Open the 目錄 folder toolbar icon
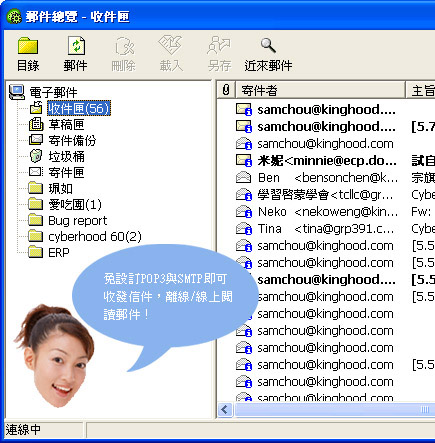Screen dimensions: 435x443 click(28, 46)
